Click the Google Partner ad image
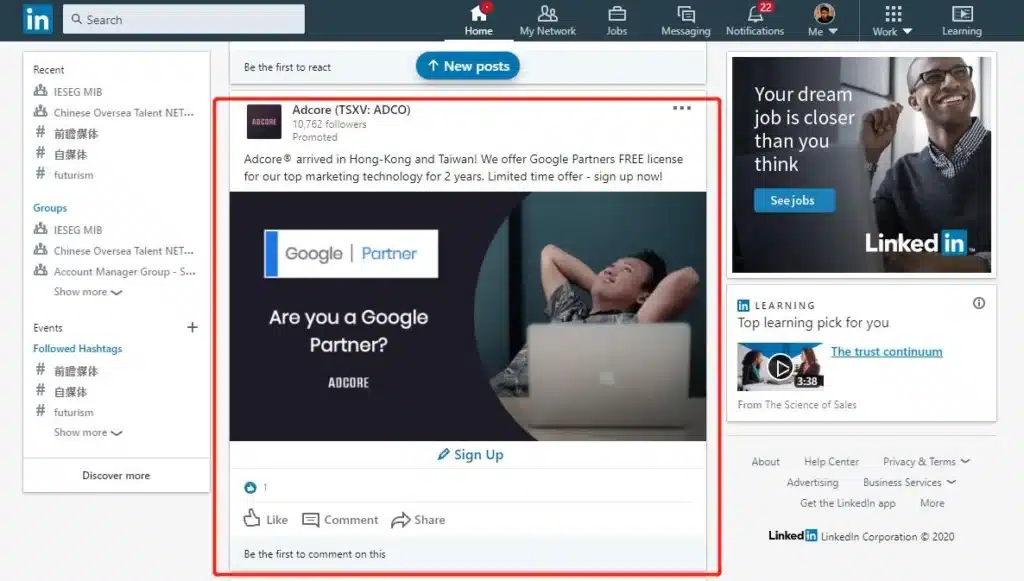This screenshot has width=1024, height=581. point(468,316)
